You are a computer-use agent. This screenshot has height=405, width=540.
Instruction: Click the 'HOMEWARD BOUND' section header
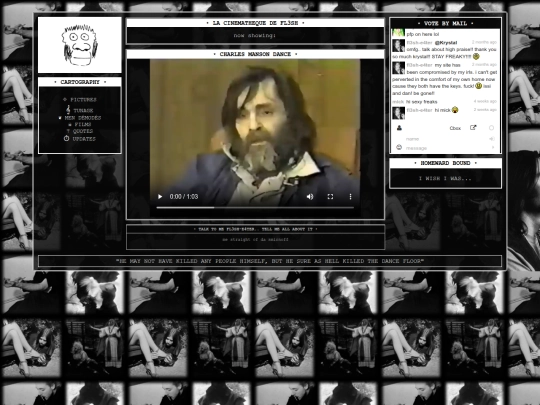[x=445, y=163]
